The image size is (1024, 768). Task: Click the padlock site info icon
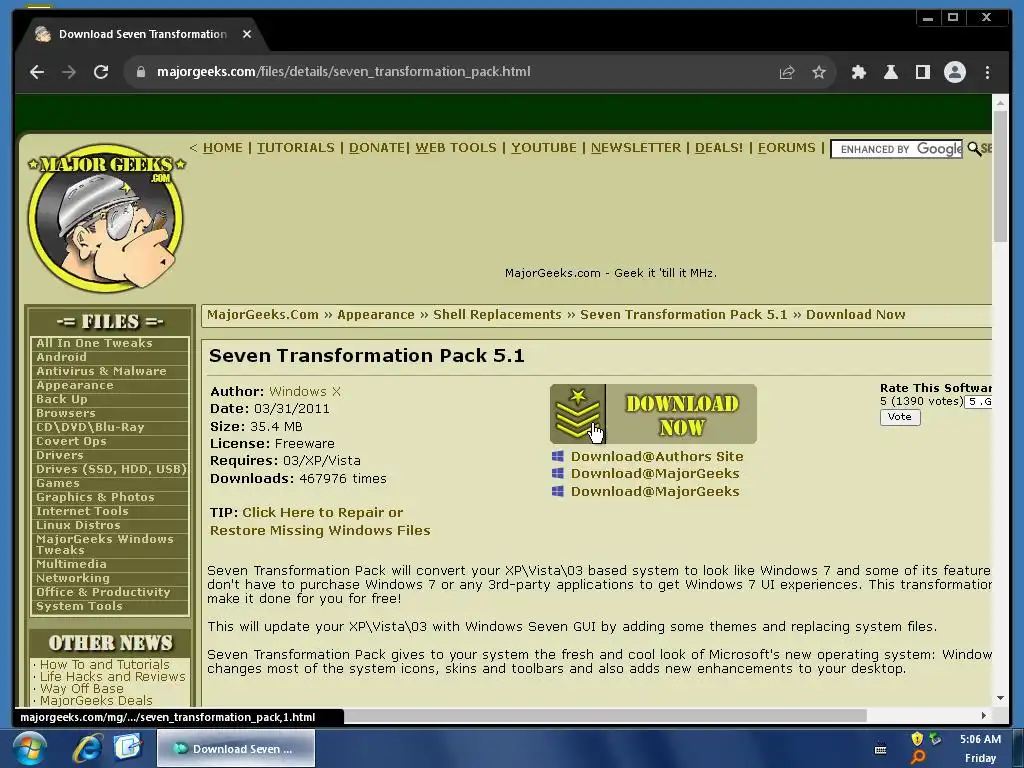[x=140, y=72]
